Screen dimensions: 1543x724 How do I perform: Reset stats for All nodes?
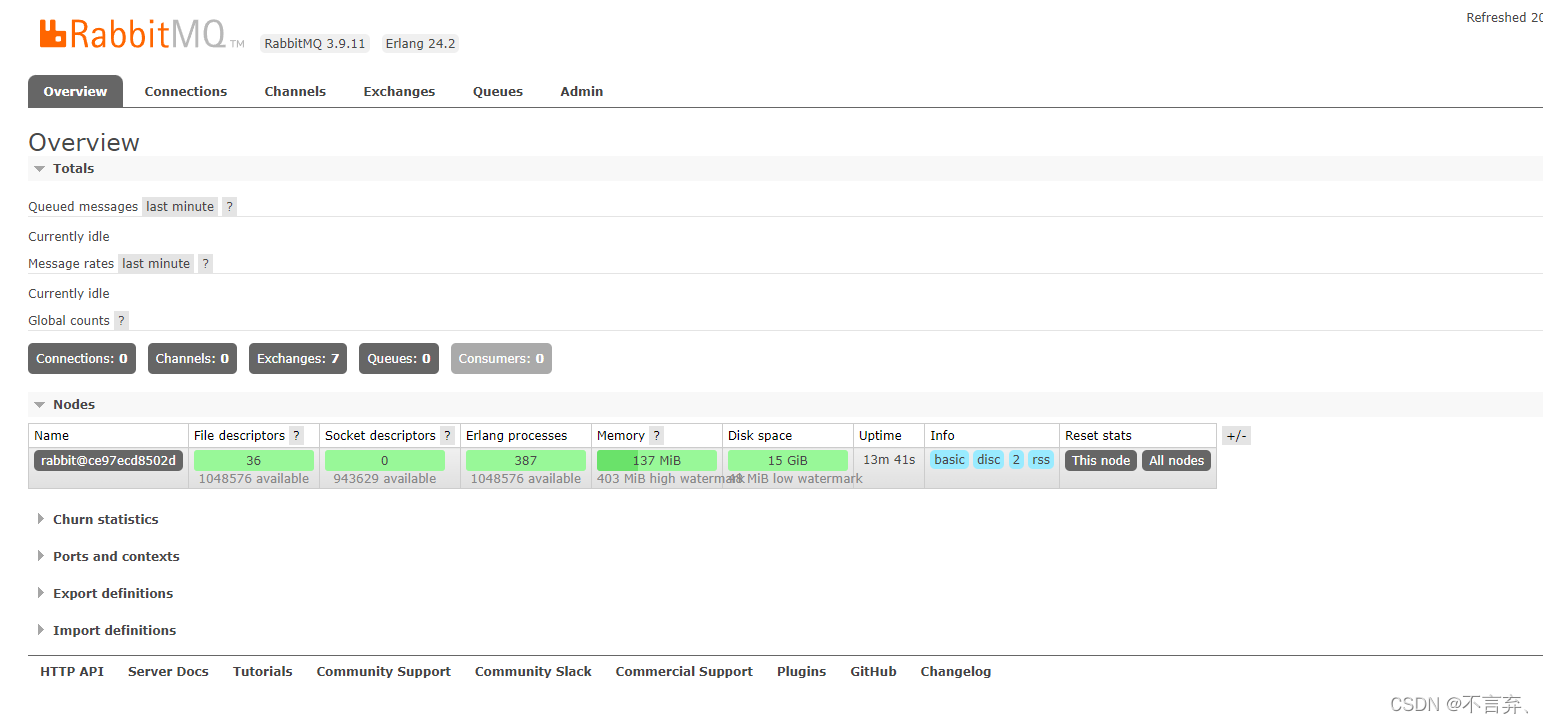point(1177,461)
